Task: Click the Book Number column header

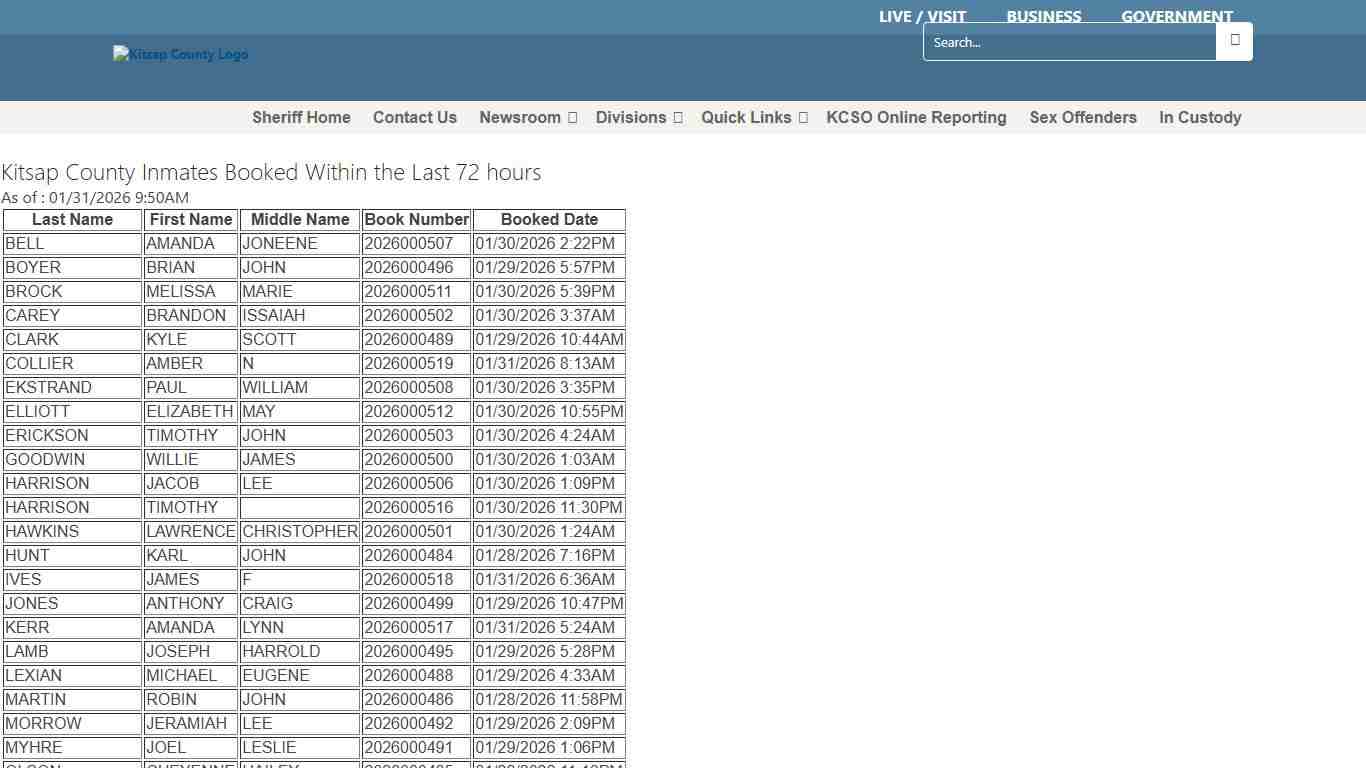Action: point(416,219)
